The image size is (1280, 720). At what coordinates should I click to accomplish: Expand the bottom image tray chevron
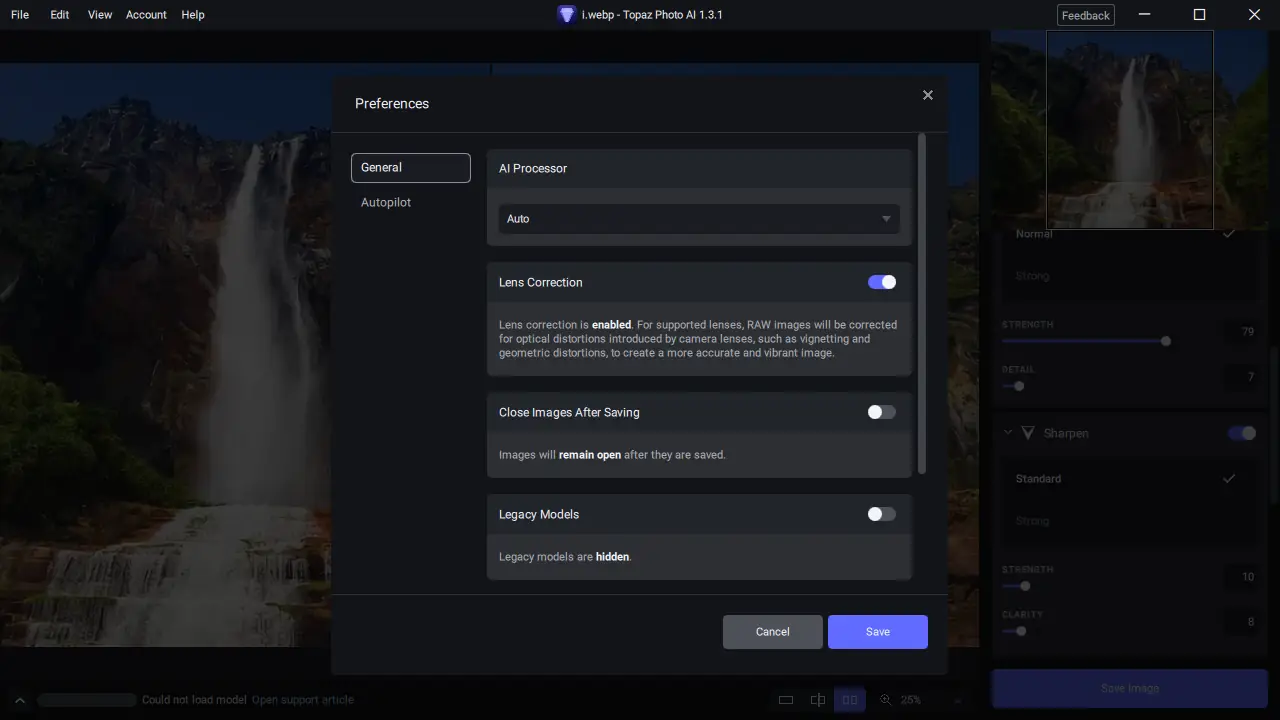point(19,700)
